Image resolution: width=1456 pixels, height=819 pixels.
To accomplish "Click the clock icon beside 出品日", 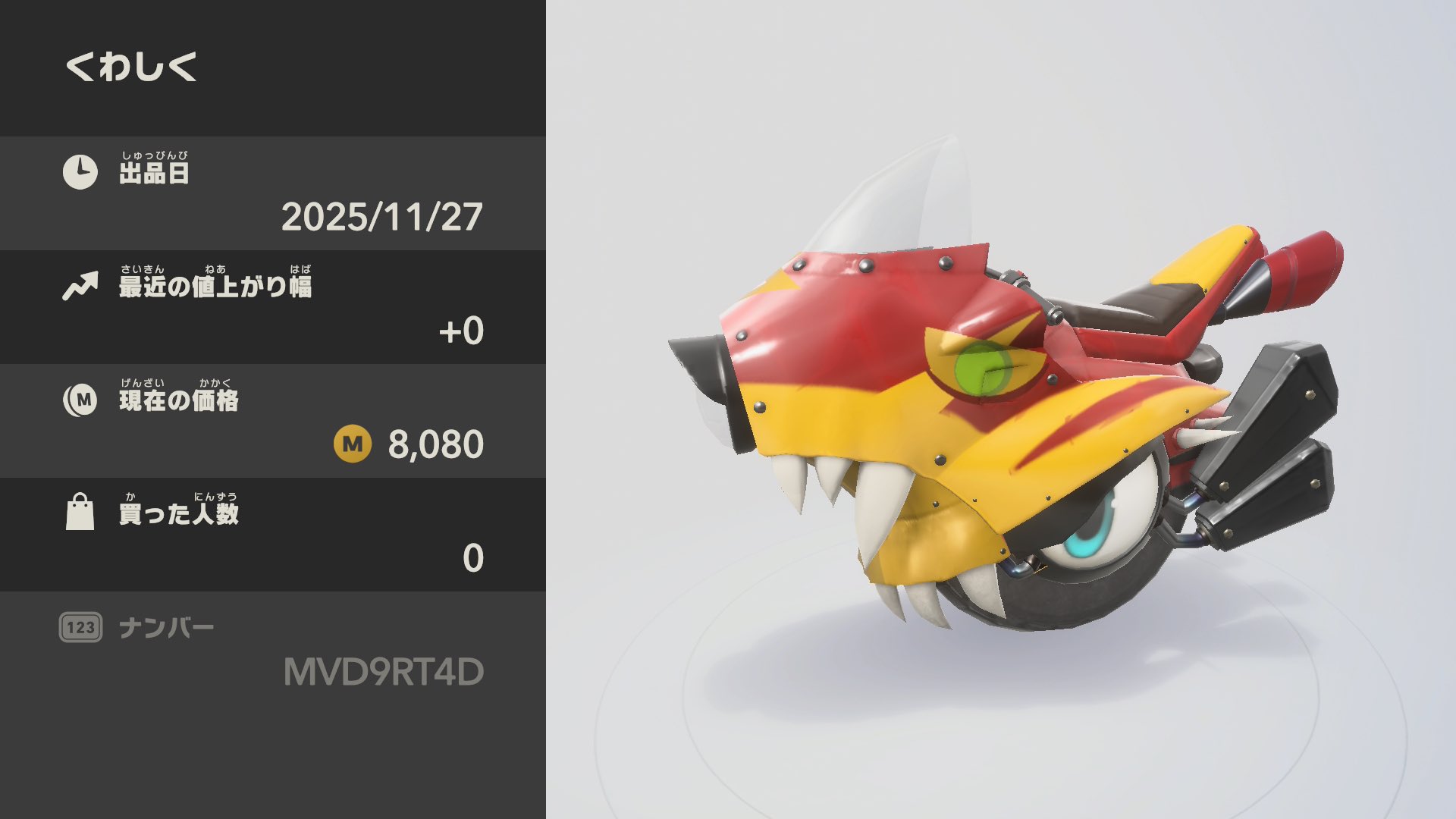I will pyautogui.click(x=80, y=172).
